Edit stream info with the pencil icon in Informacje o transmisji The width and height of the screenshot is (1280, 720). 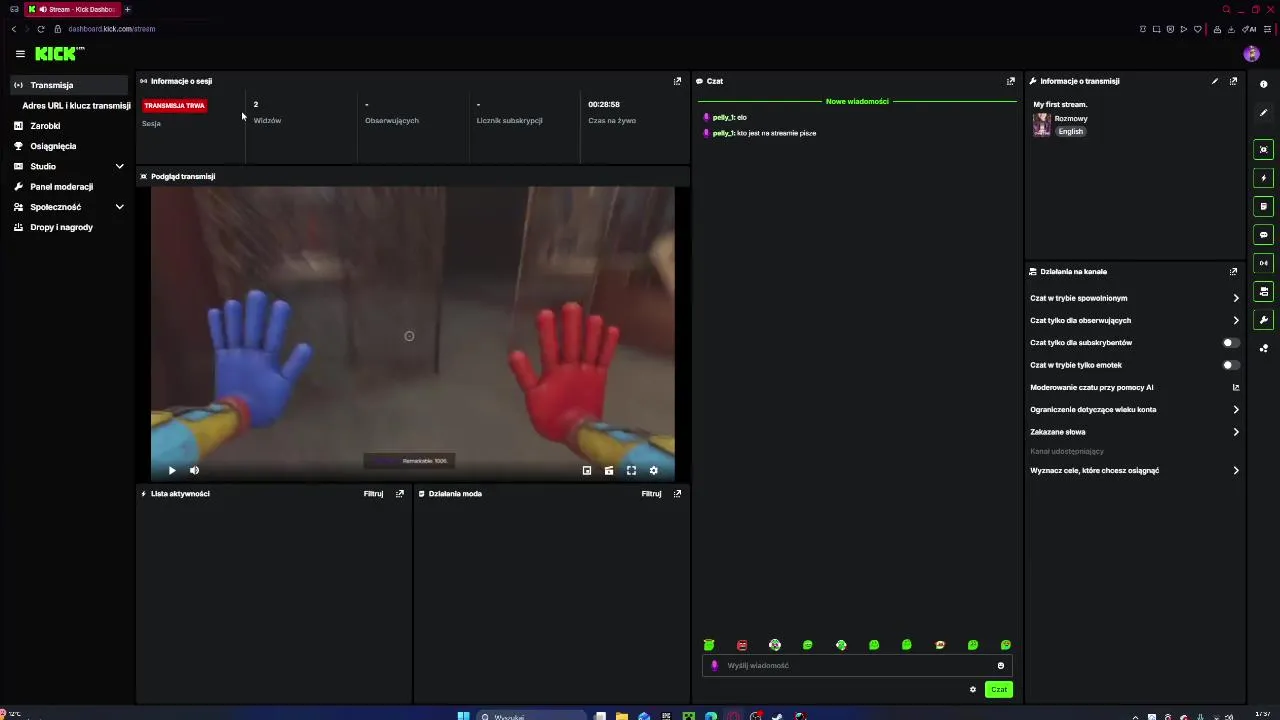tap(1215, 81)
